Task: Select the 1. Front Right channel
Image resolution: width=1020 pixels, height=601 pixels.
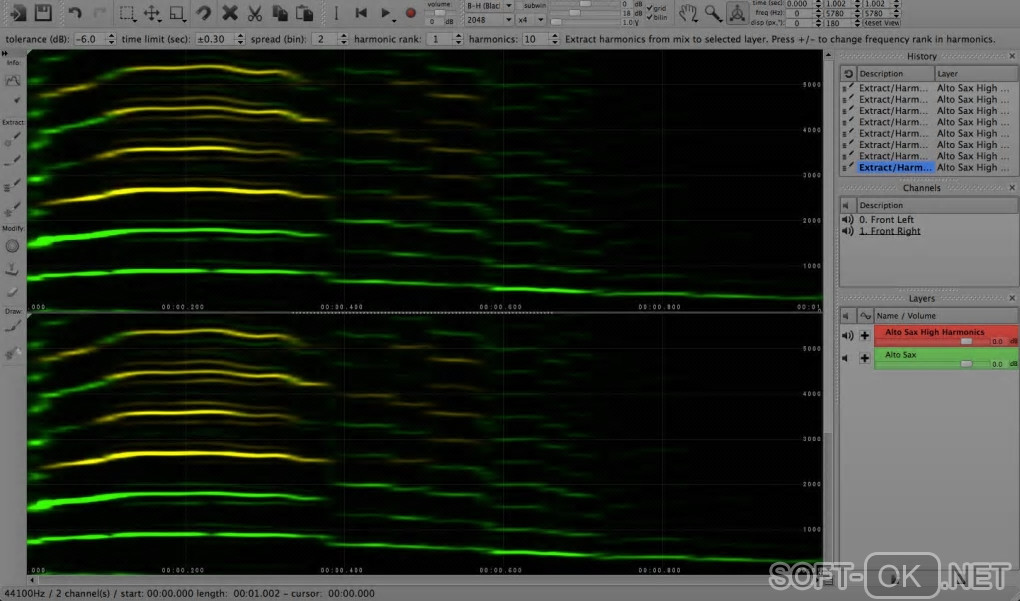Action: 889,231
